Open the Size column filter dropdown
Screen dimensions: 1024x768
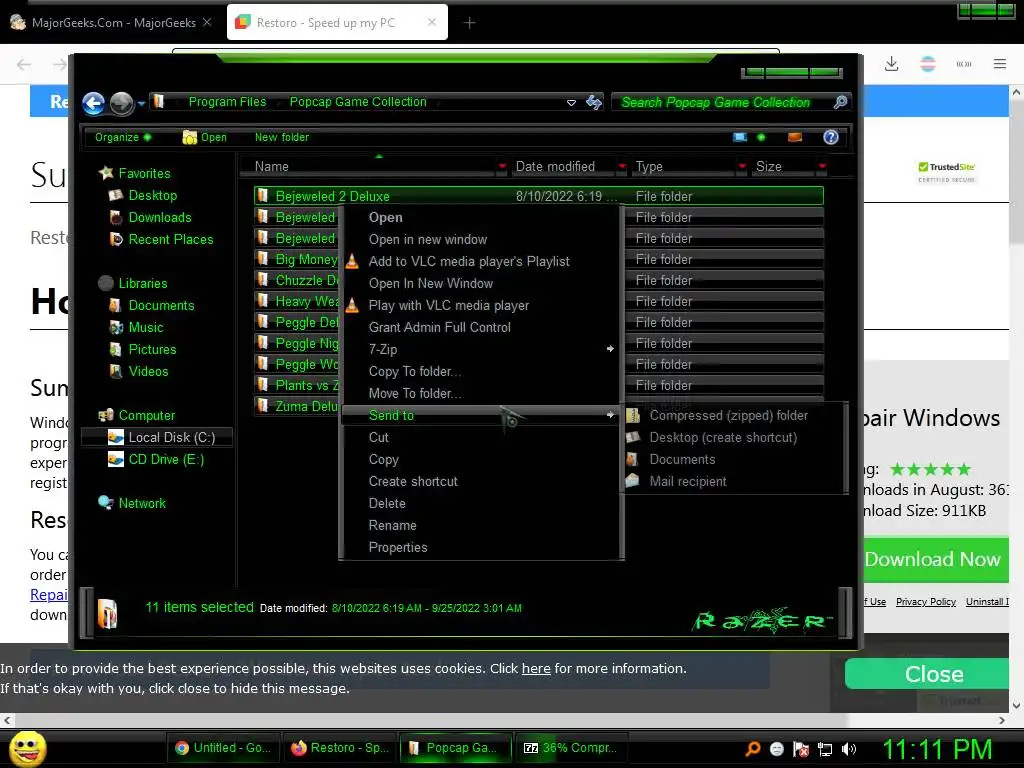pos(822,167)
